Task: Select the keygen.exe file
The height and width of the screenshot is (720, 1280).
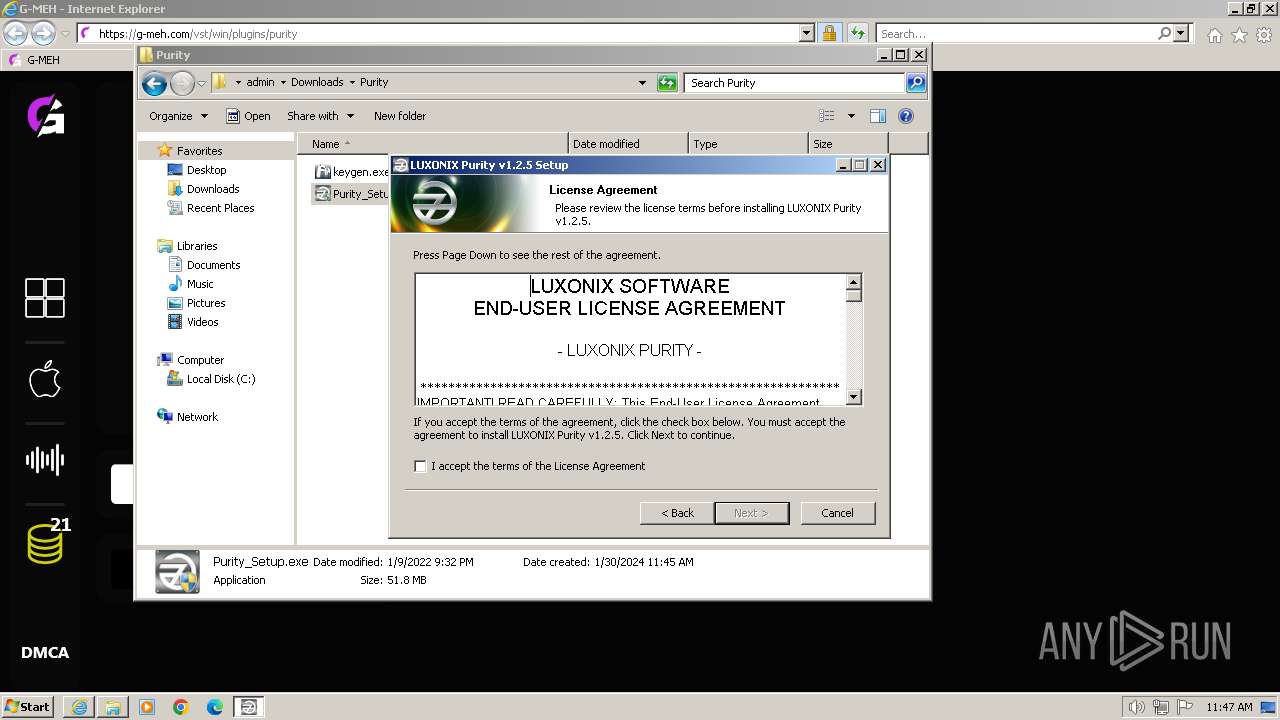Action: point(352,172)
